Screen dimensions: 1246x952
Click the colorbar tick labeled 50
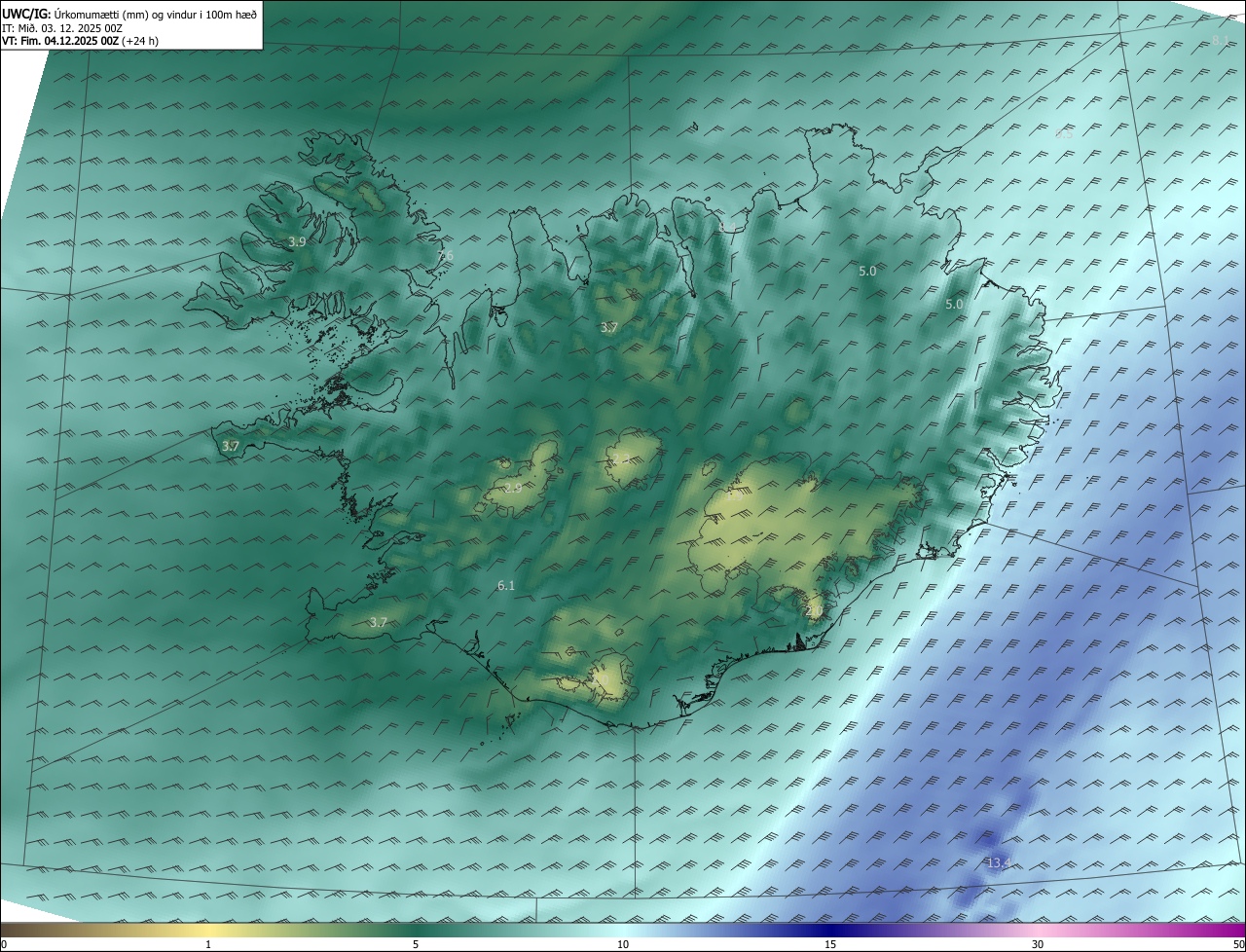(1238, 944)
